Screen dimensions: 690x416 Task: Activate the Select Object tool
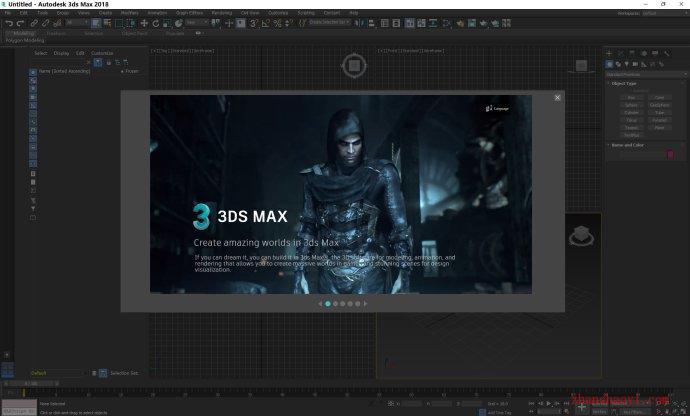(x=96, y=23)
